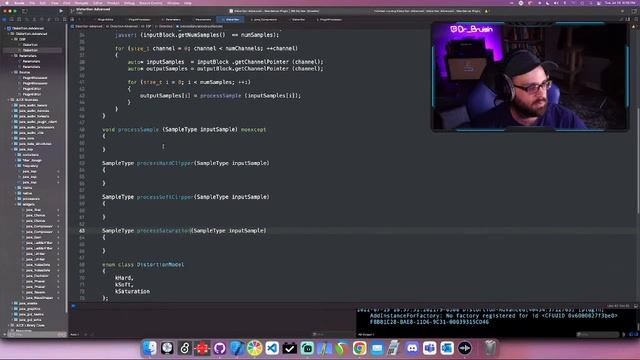Viewport: 640px width, 360px height.
Task: Collapse the frequency folder
Action: pos(16,166)
